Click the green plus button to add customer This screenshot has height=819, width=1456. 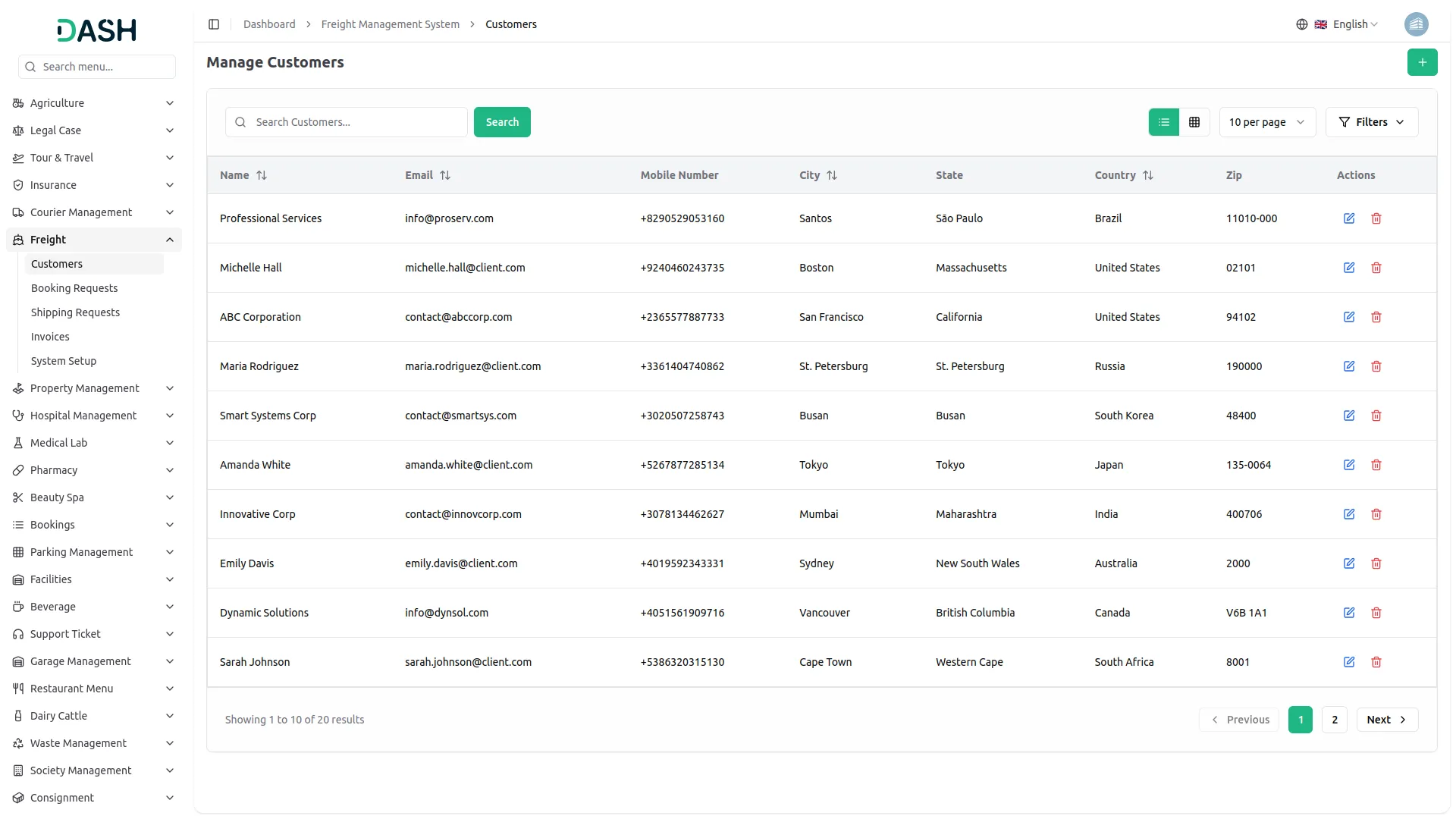coord(1423,62)
